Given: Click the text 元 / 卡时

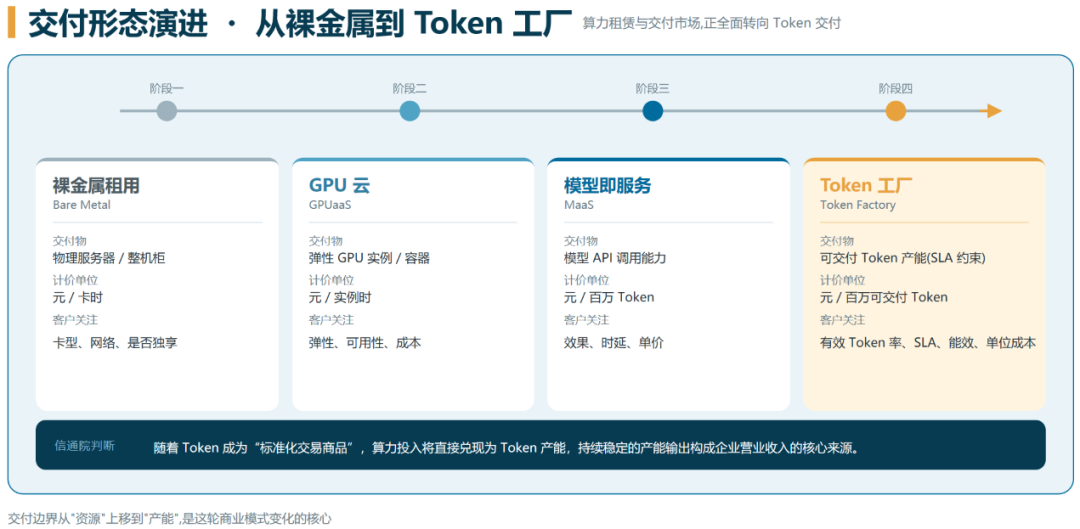Looking at the screenshot, I should pos(78,298).
